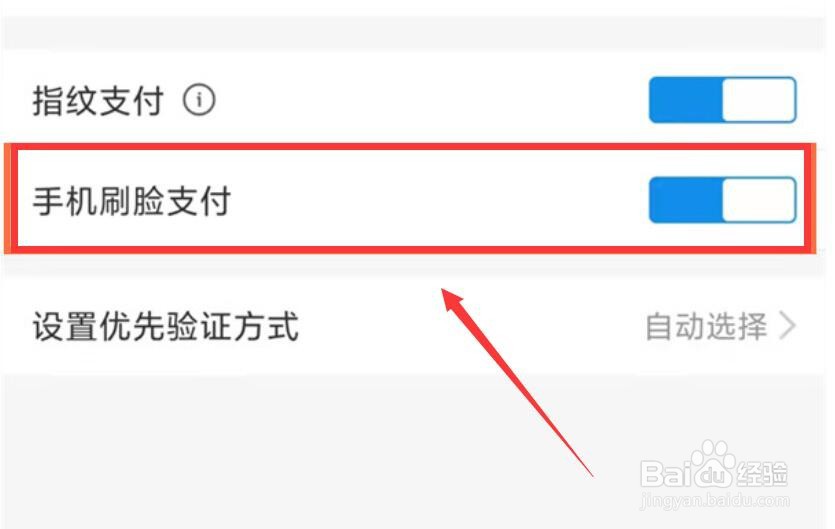
Task: Tap the blue side of 手机刷脸支付 switch
Action: click(x=686, y=200)
